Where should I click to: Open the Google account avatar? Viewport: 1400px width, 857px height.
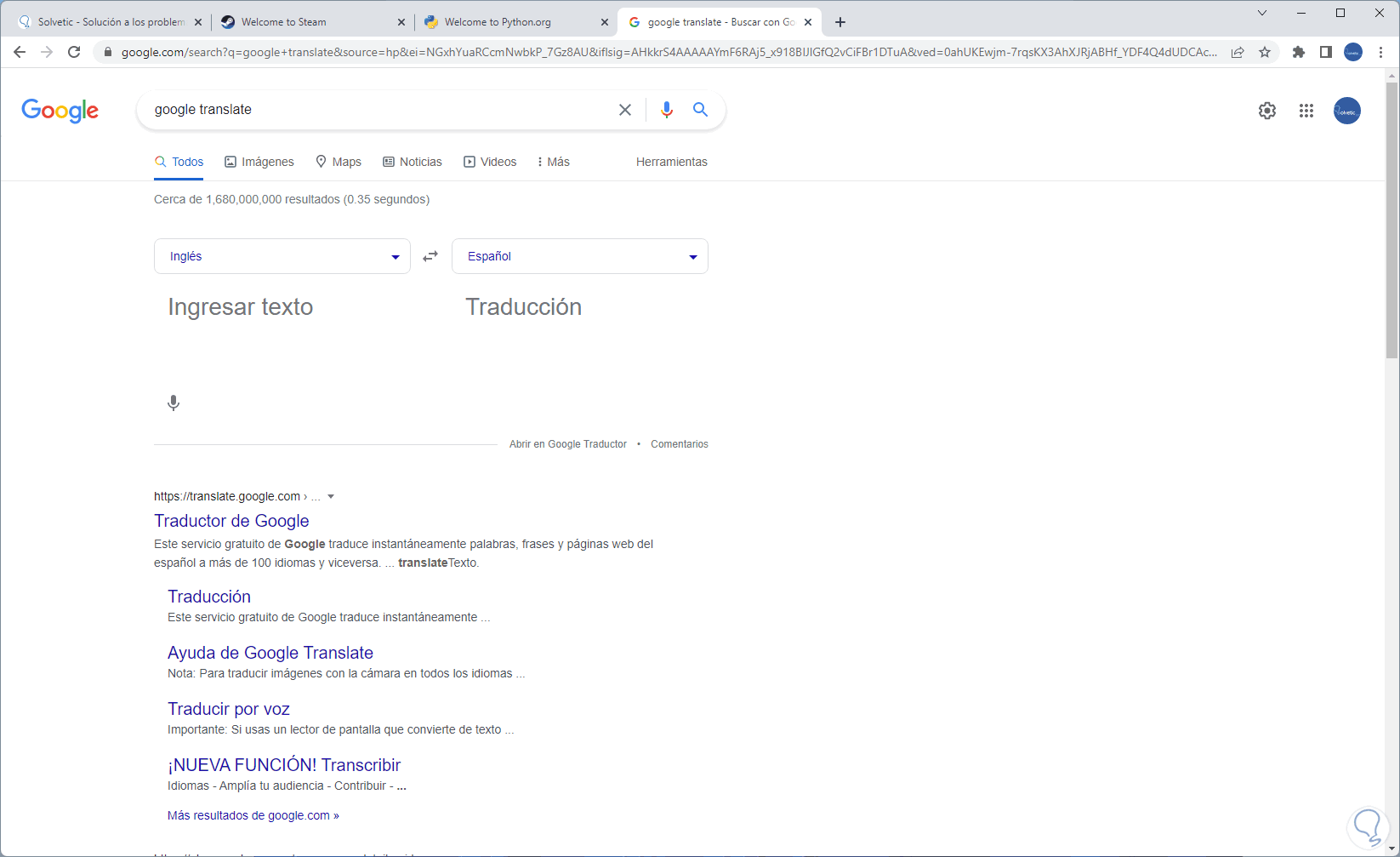tap(1347, 111)
